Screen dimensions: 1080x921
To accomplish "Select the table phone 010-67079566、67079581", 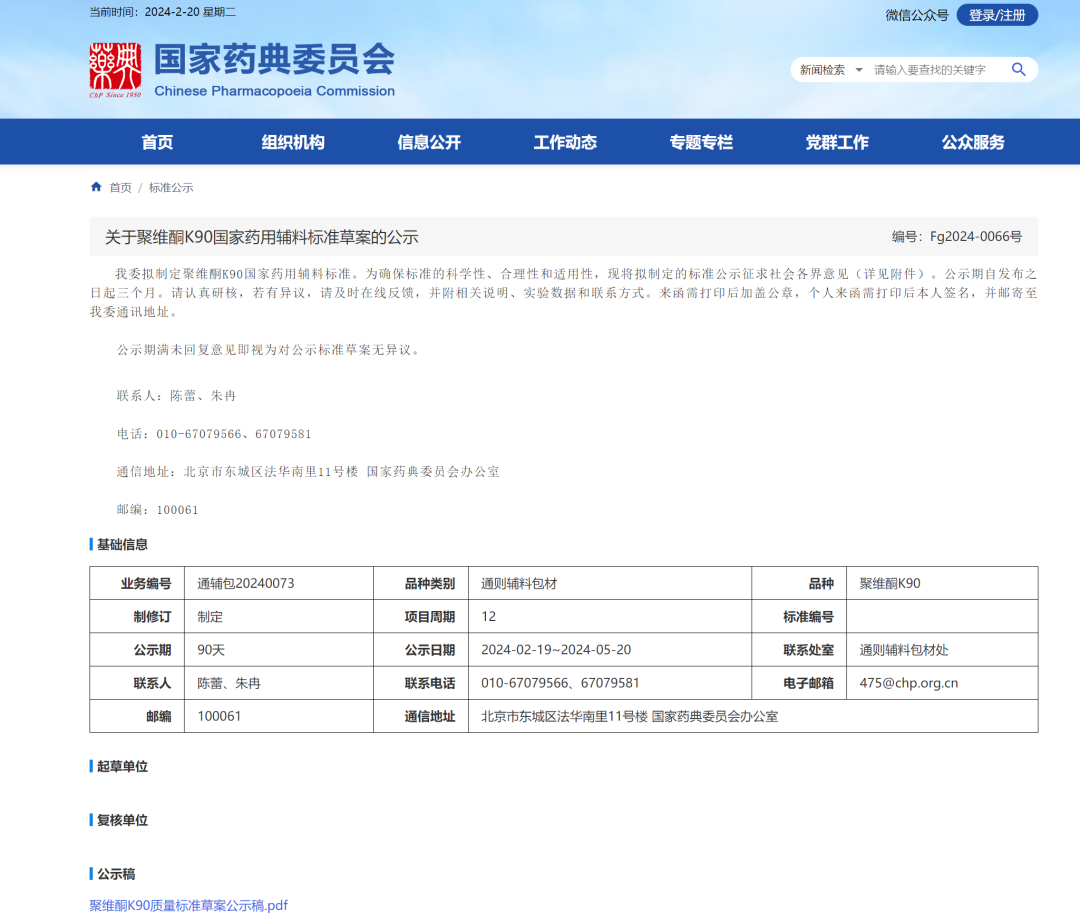I will point(560,683).
